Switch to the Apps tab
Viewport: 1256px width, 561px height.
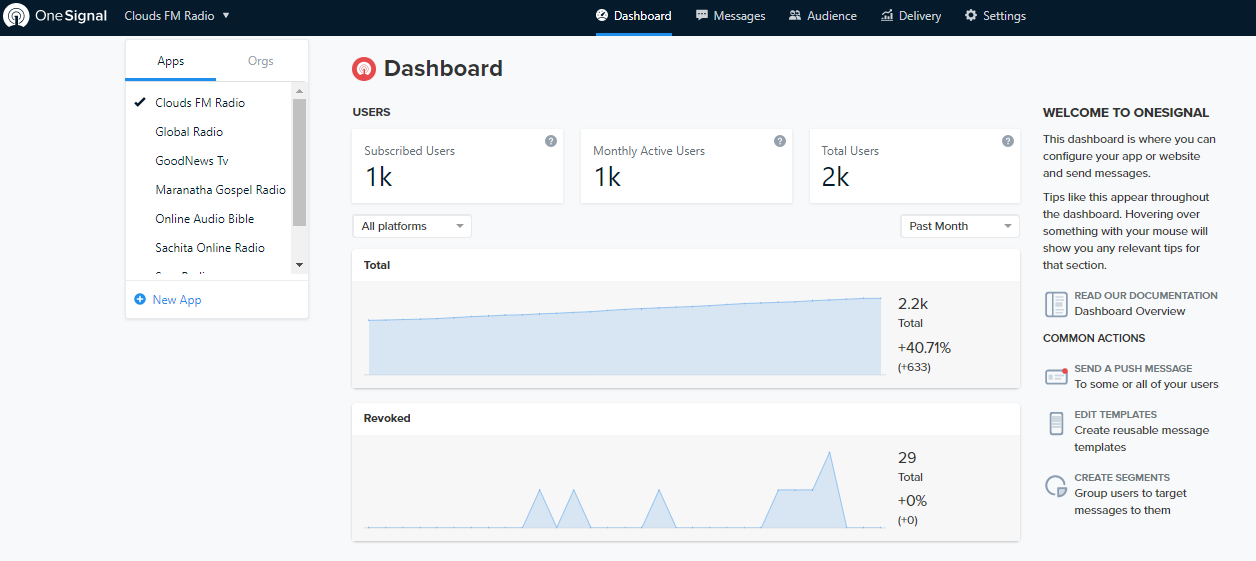171,61
